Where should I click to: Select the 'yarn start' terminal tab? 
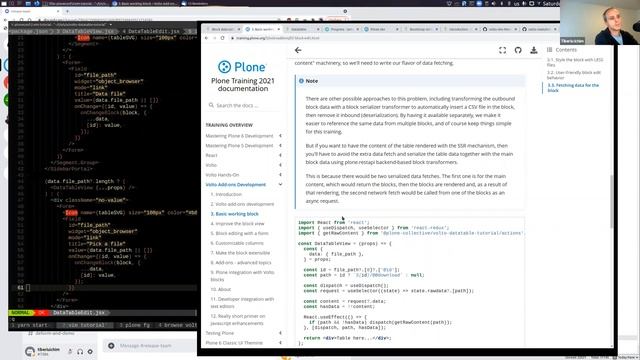(30, 325)
